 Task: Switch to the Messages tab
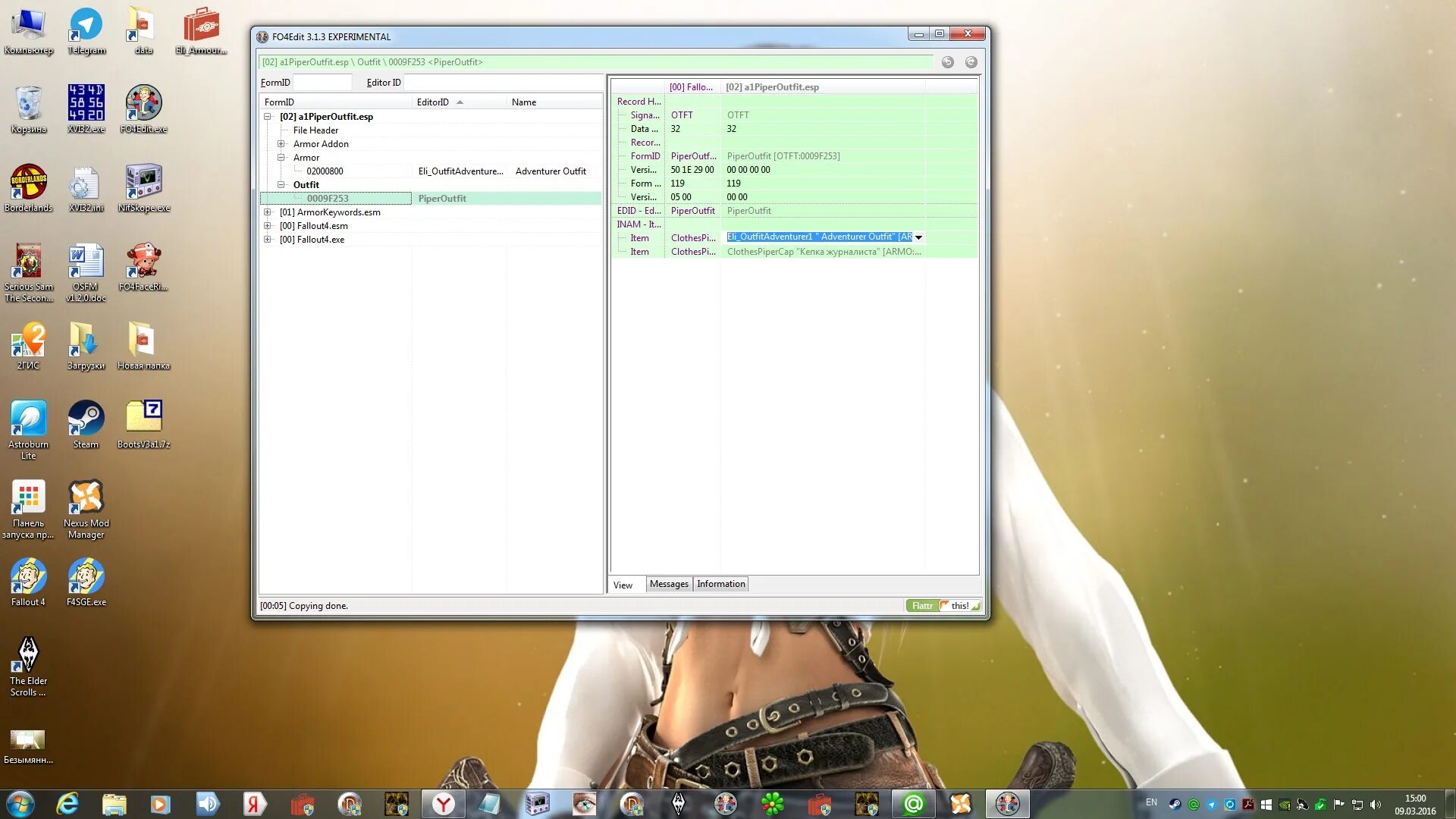tap(669, 584)
